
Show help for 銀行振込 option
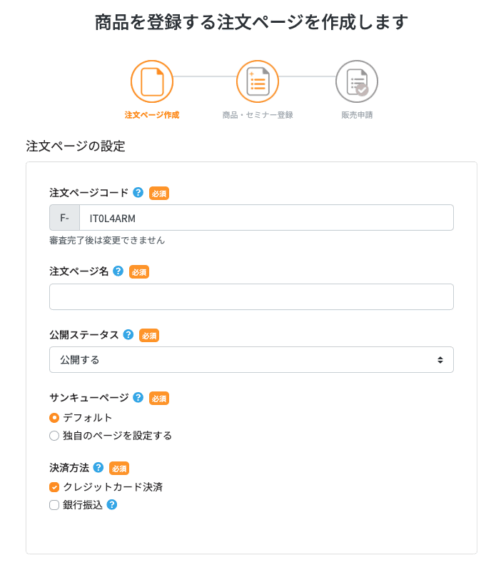click(x=112, y=504)
